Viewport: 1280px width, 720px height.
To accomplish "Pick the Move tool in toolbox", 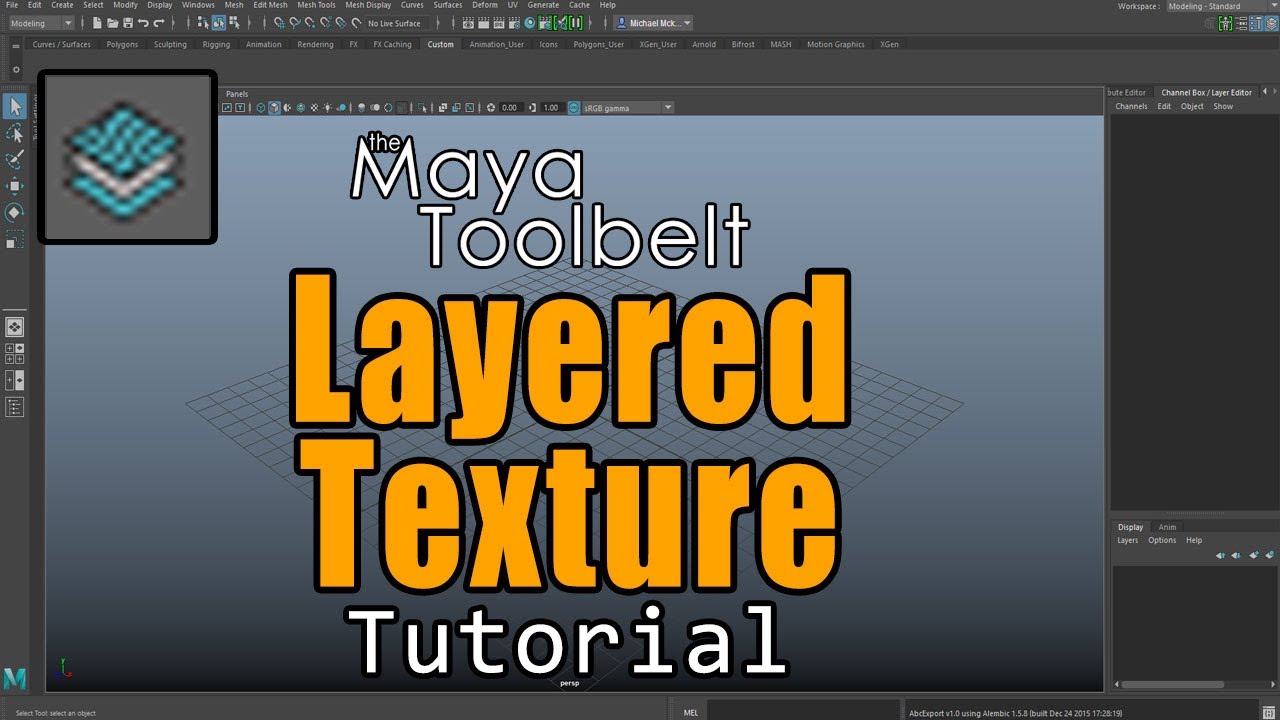I will [15, 186].
